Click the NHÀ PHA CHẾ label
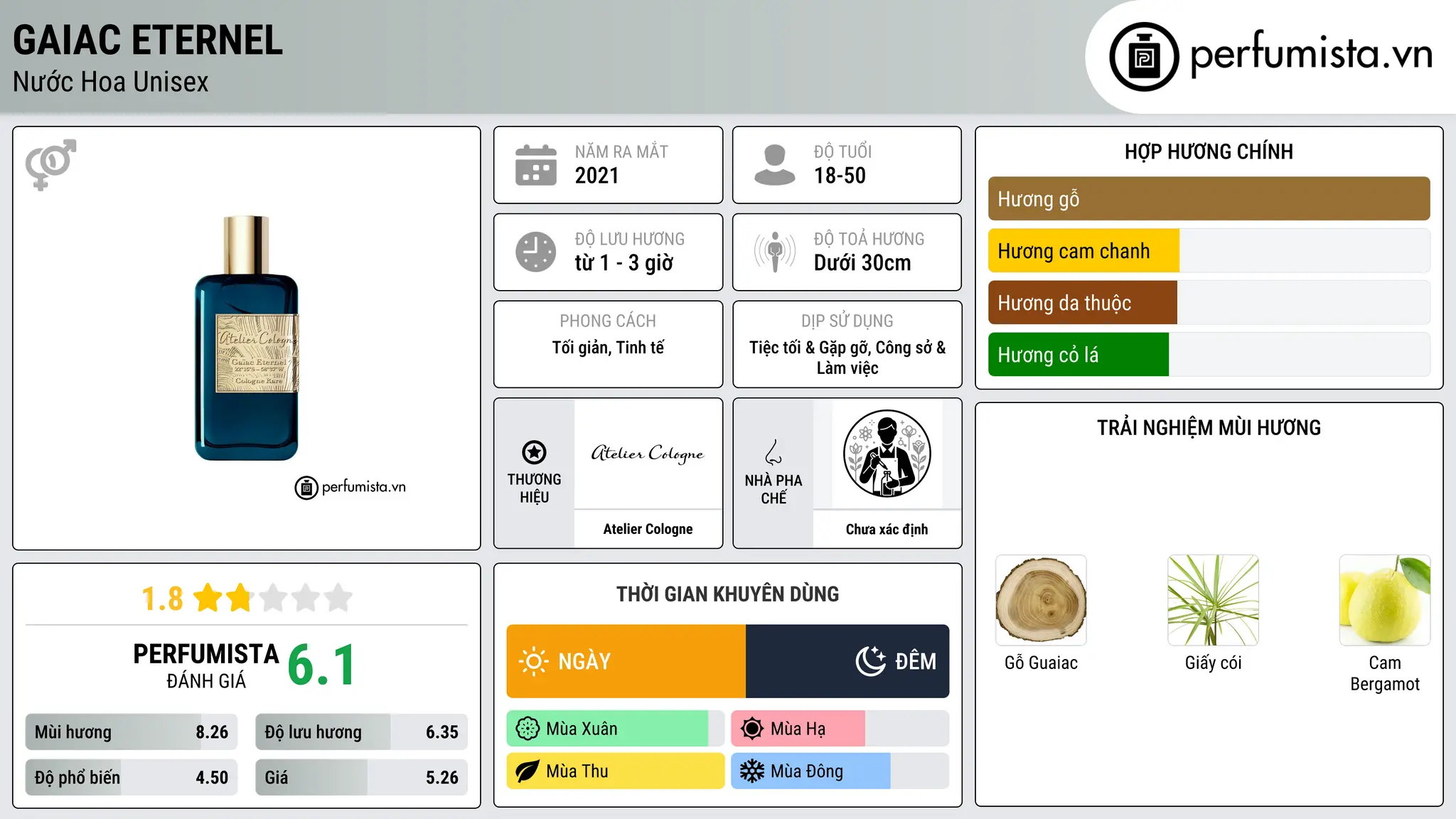Viewport: 1456px width, 819px height. pyautogui.click(x=773, y=489)
